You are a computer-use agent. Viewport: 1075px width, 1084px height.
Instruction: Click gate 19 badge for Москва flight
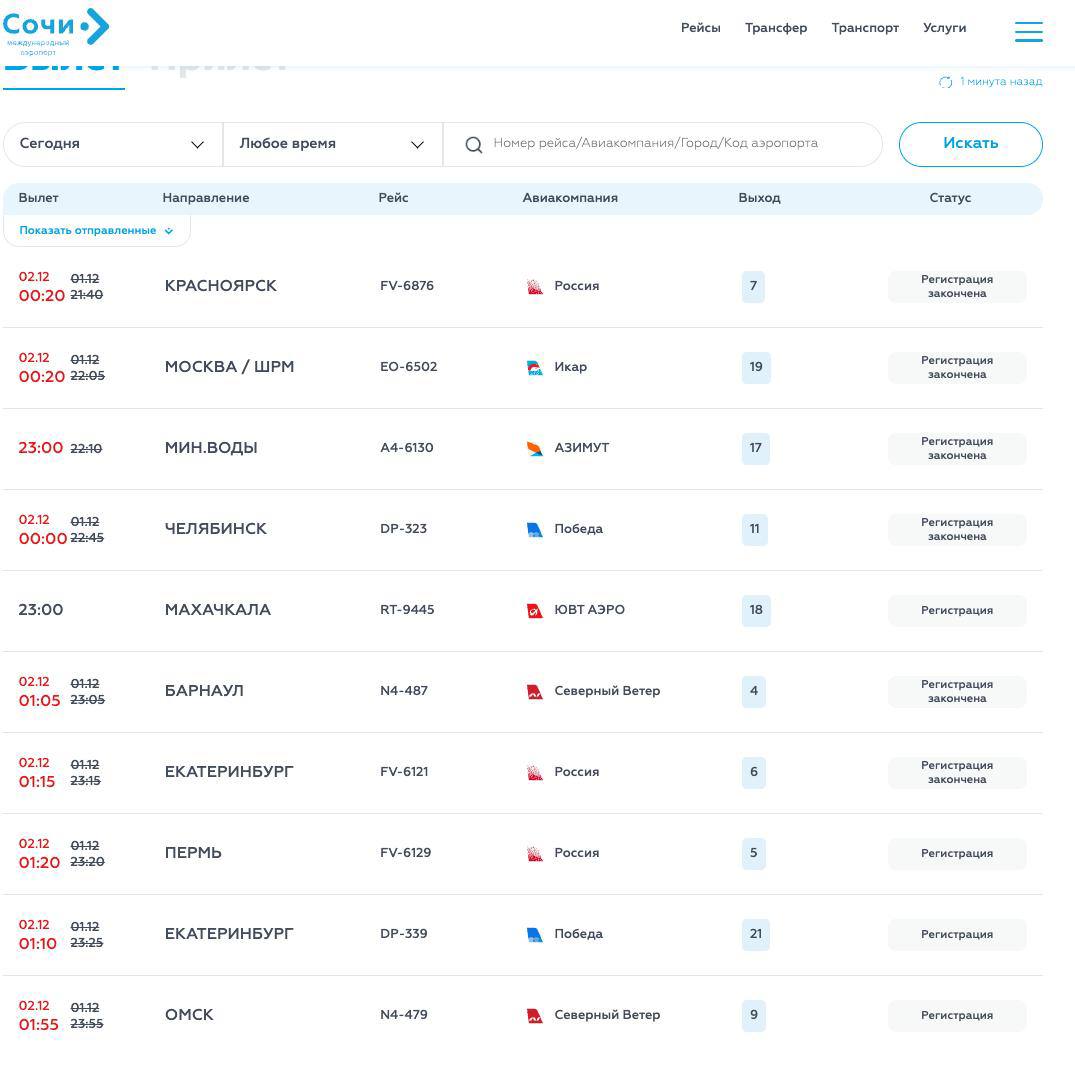click(756, 368)
